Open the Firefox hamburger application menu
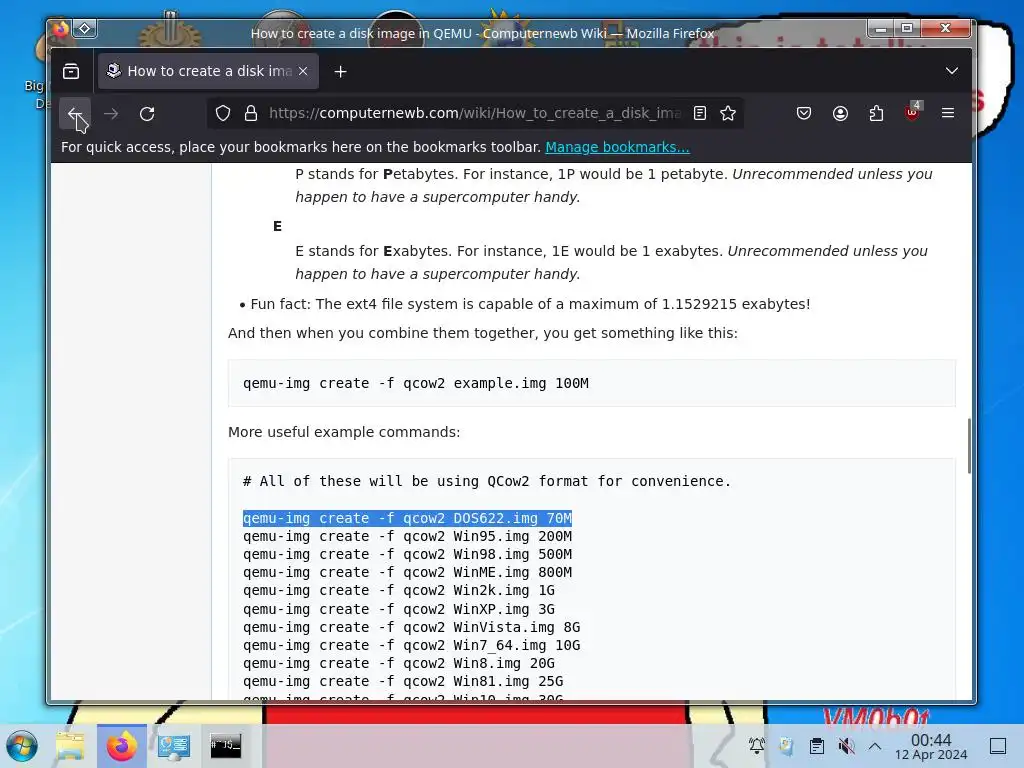The height and width of the screenshot is (768, 1024). [x=948, y=114]
